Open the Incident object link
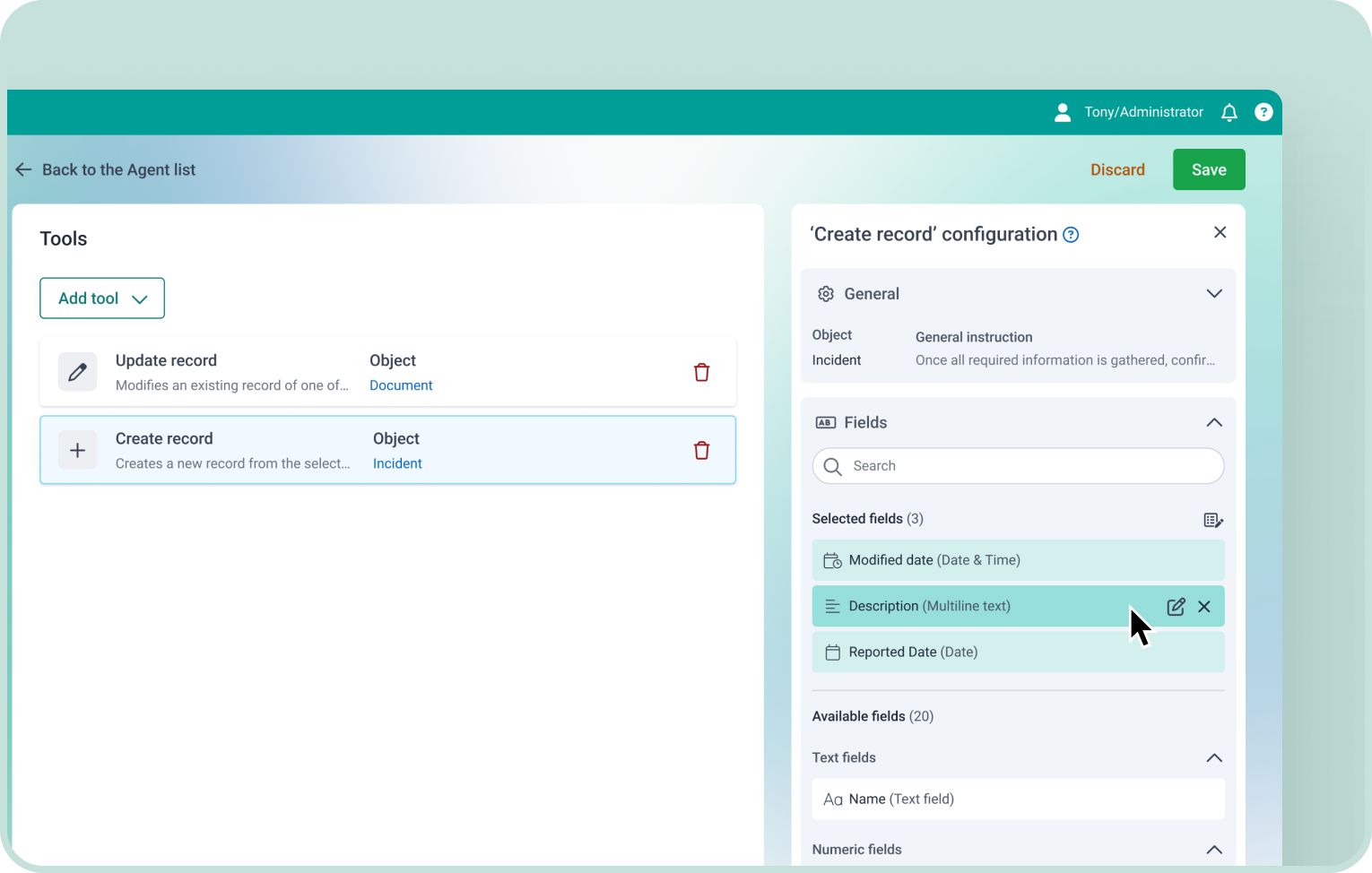The image size is (1372, 873). tap(397, 463)
